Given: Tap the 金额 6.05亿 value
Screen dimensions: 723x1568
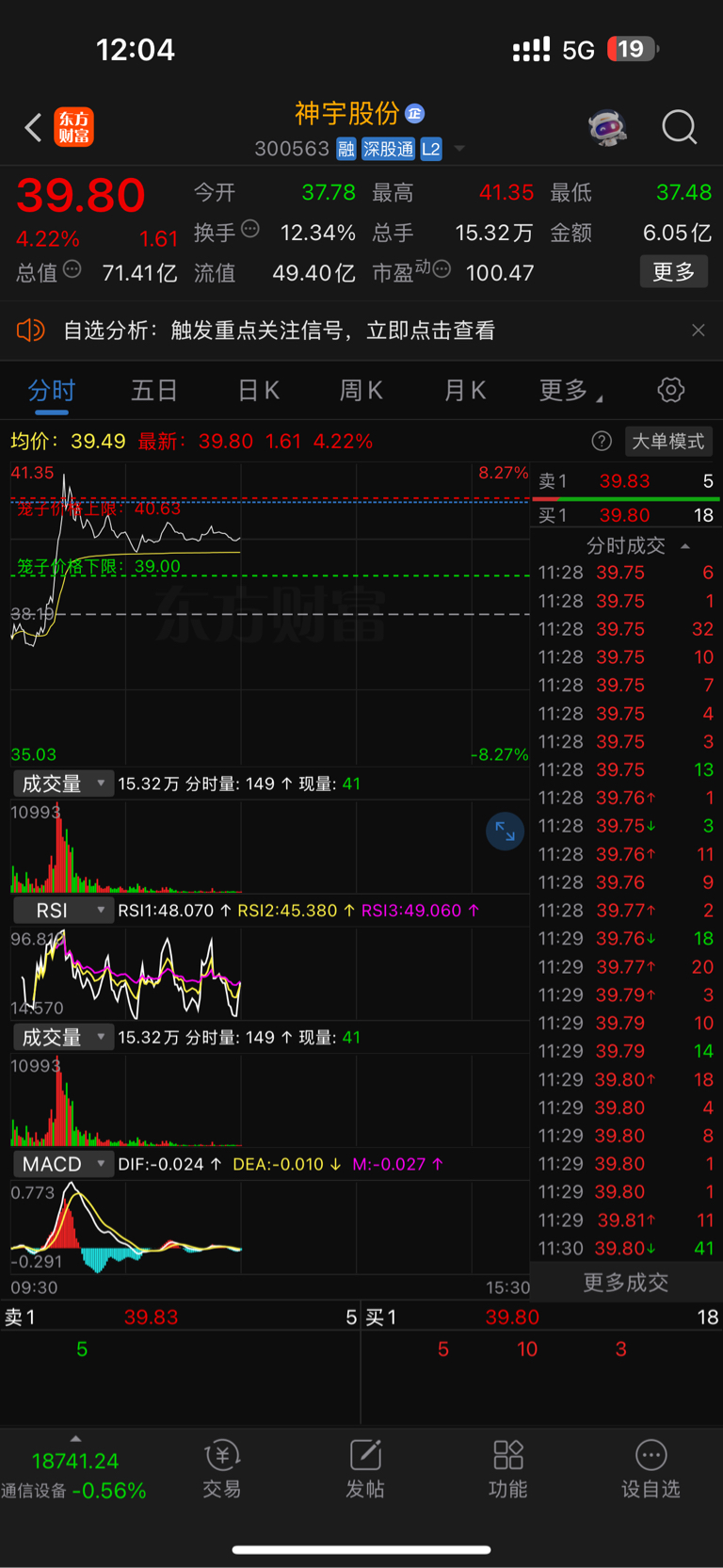Looking at the screenshot, I should [677, 233].
